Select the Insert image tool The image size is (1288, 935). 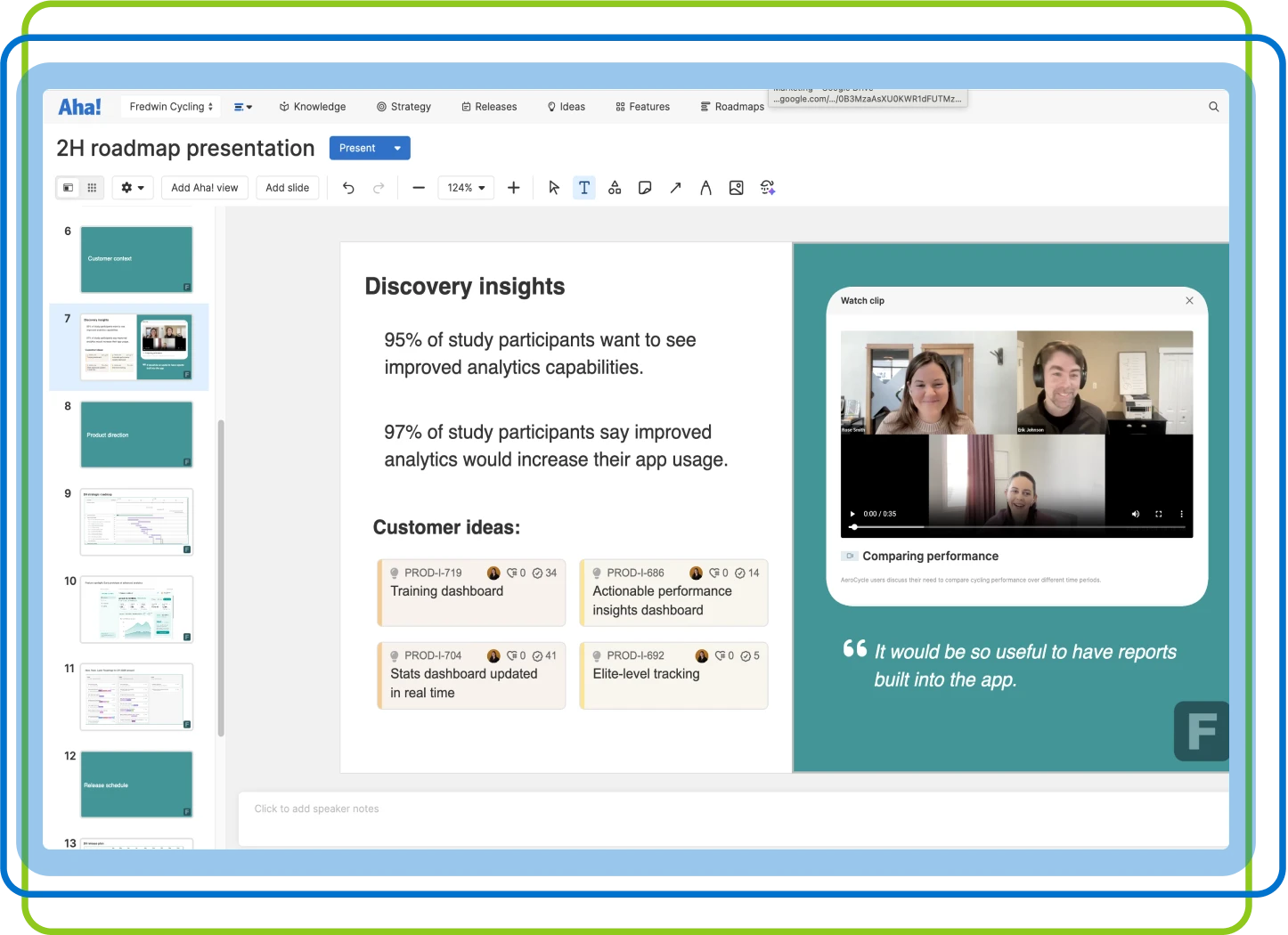[737, 188]
